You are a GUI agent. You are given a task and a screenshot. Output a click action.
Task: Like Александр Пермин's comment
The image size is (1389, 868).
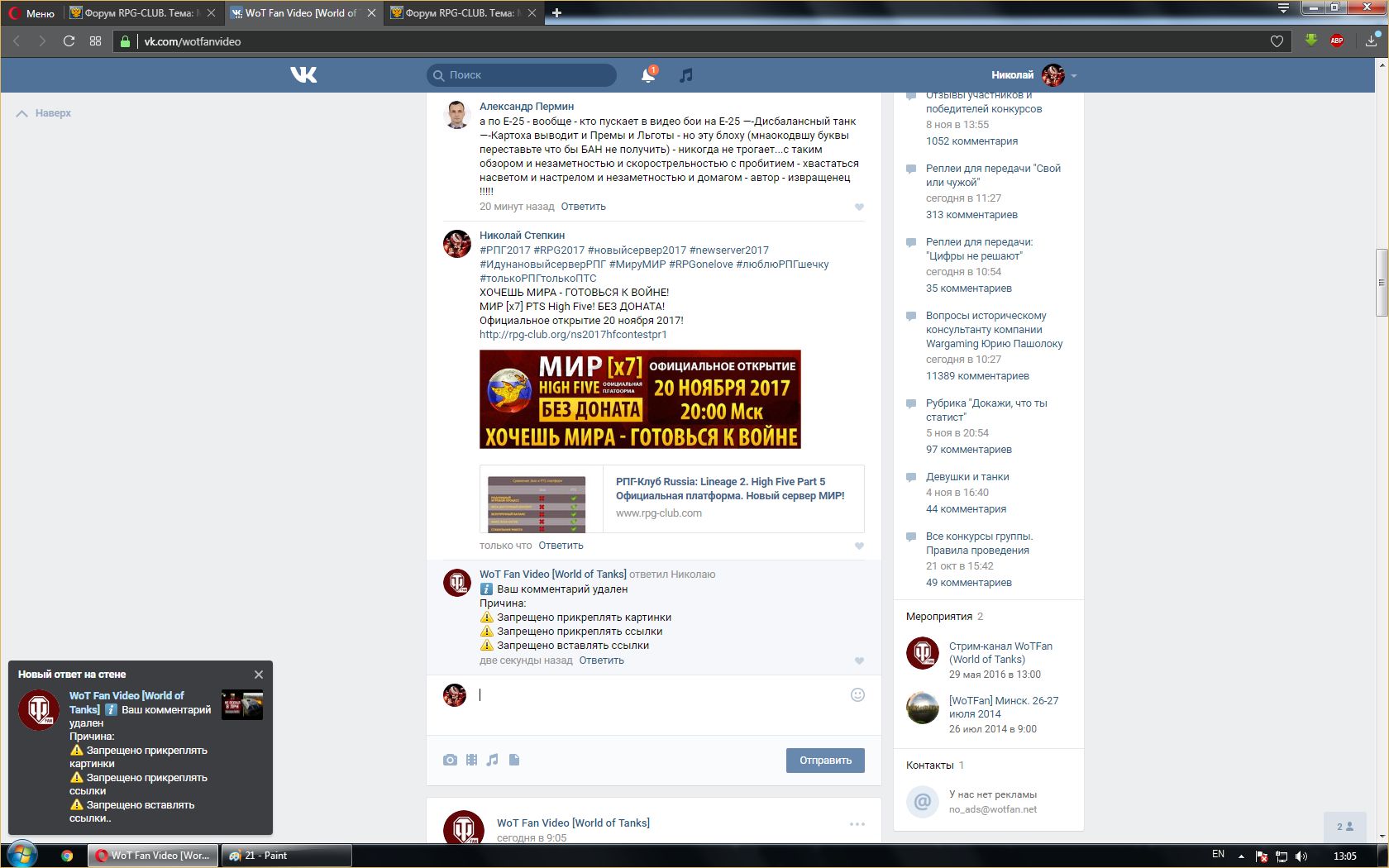click(x=859, y=207)
